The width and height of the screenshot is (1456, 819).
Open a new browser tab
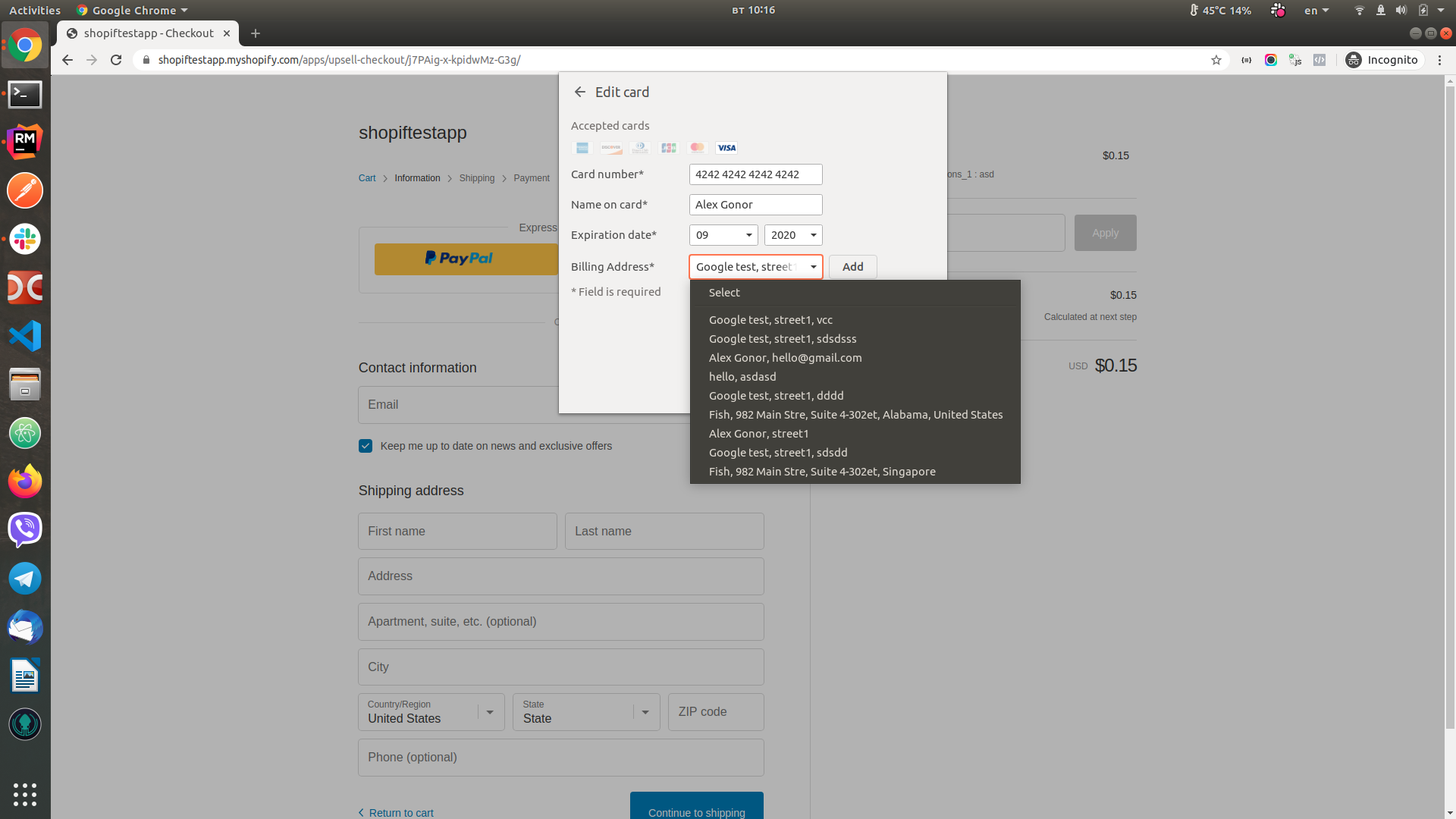pos(256,33)
